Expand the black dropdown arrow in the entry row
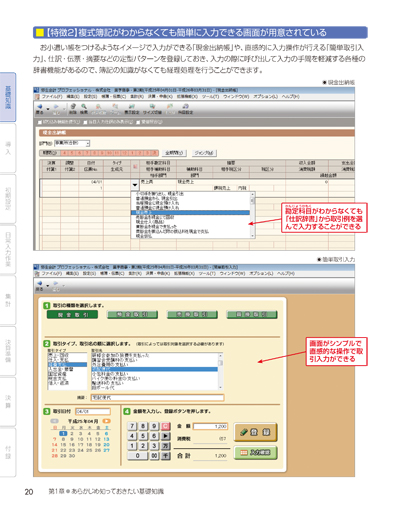The image size is (400, 510). point(135,184)
